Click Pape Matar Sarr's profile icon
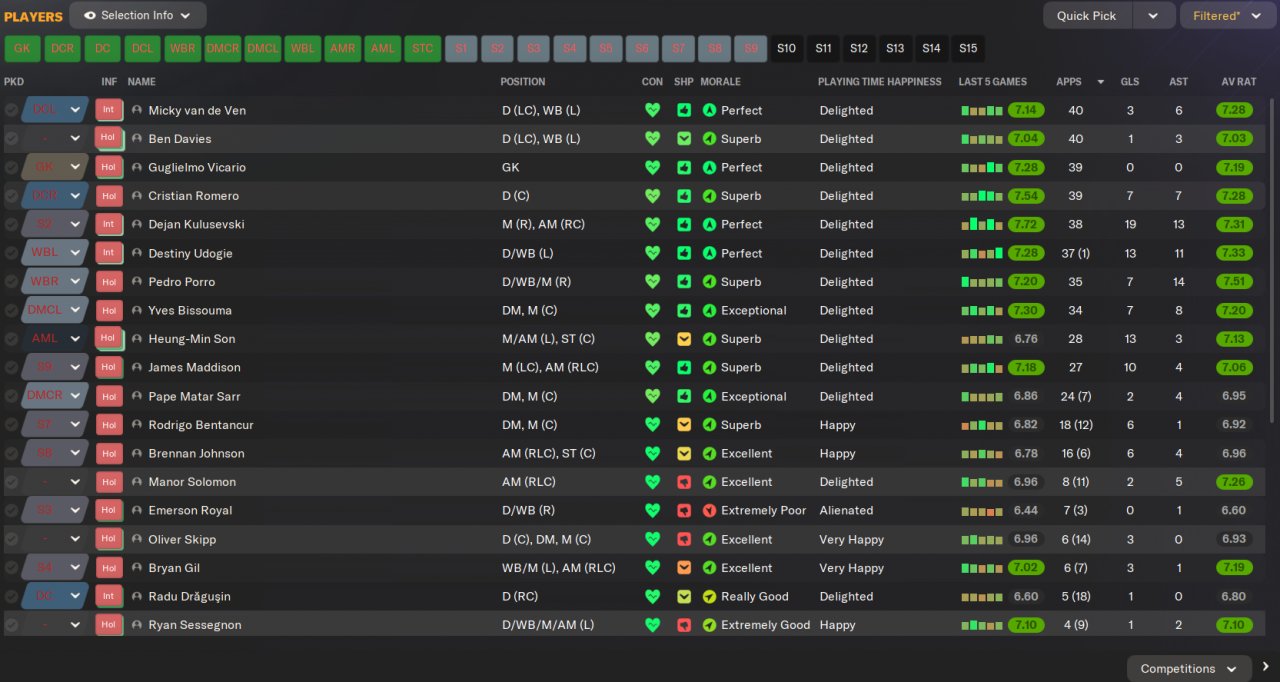The height and width of the screenshot is (682, 1280). [x=137, y=396]
